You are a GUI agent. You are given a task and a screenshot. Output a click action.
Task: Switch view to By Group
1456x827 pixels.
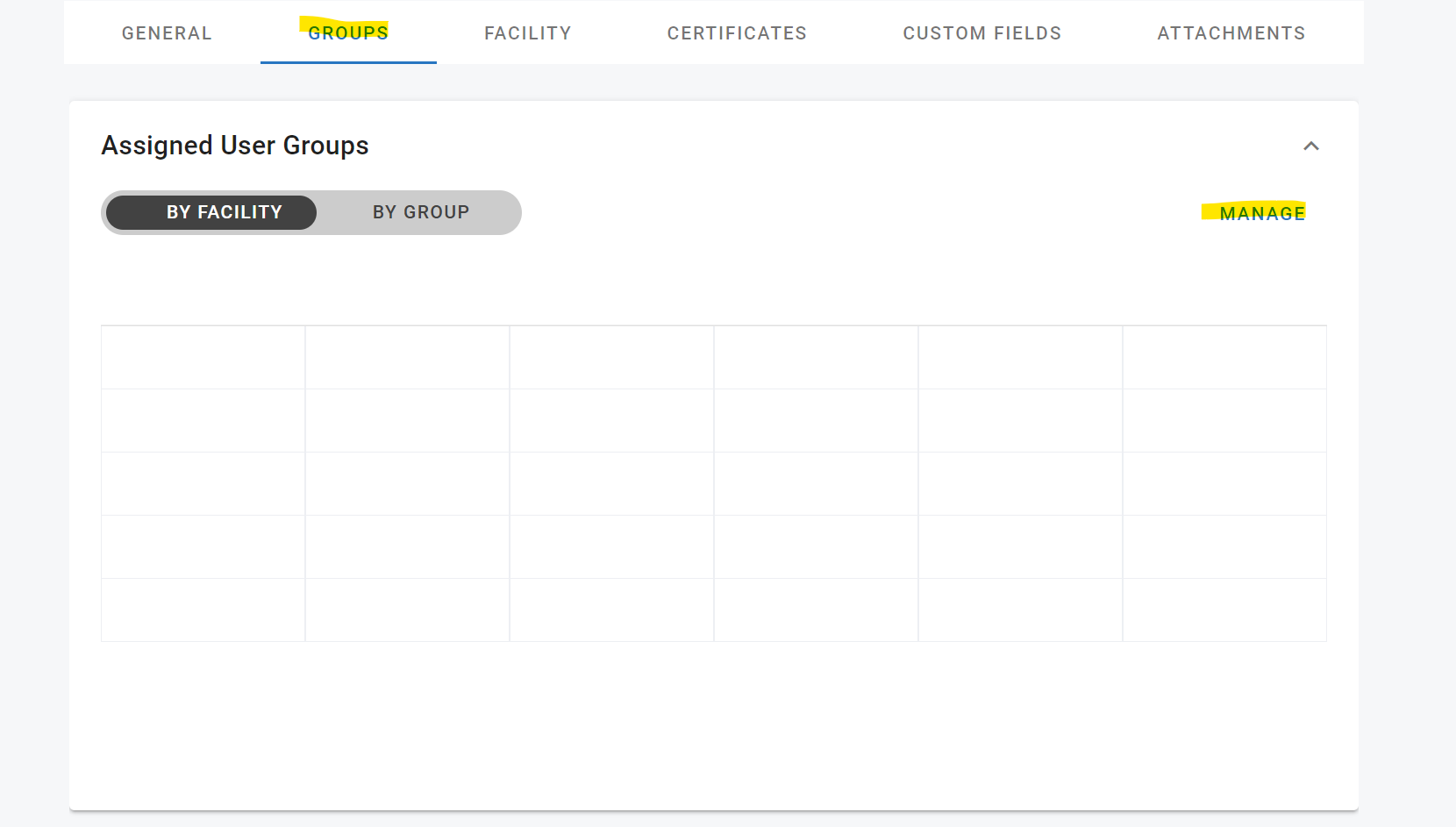coord(420,213)
